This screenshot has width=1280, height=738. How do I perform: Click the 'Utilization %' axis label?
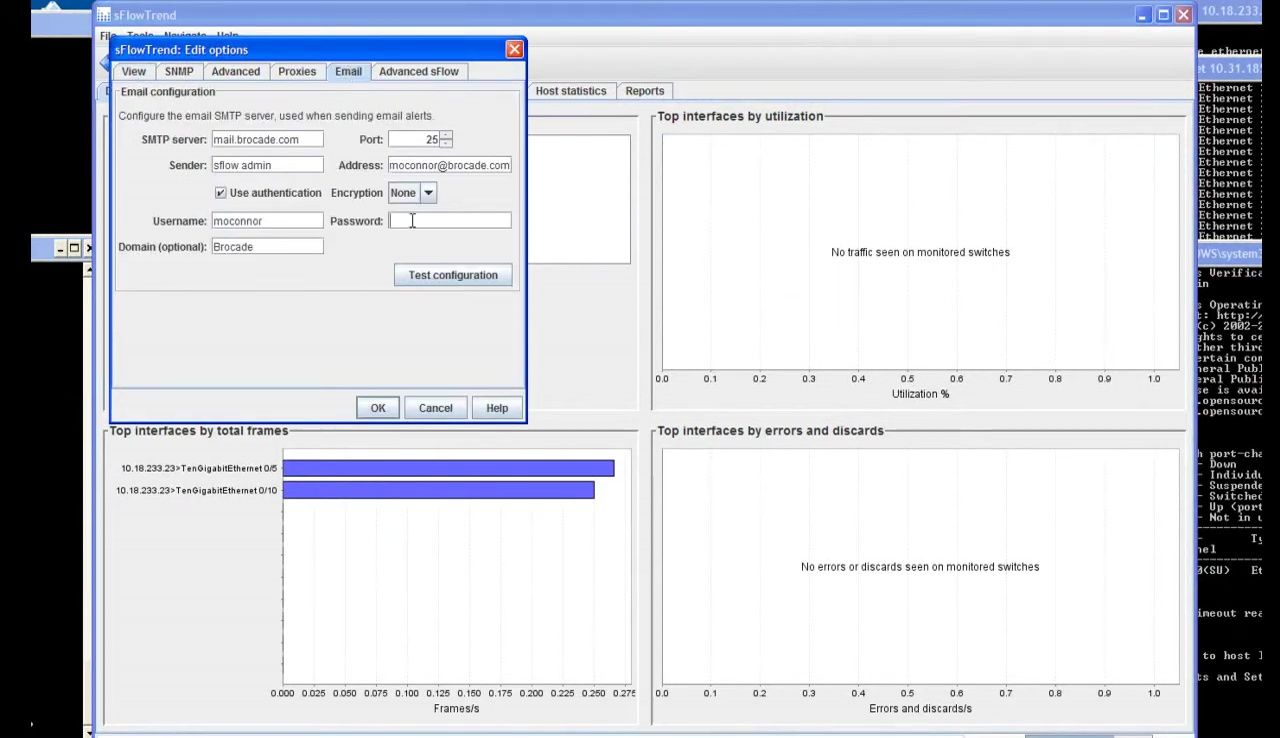point(920,394)
